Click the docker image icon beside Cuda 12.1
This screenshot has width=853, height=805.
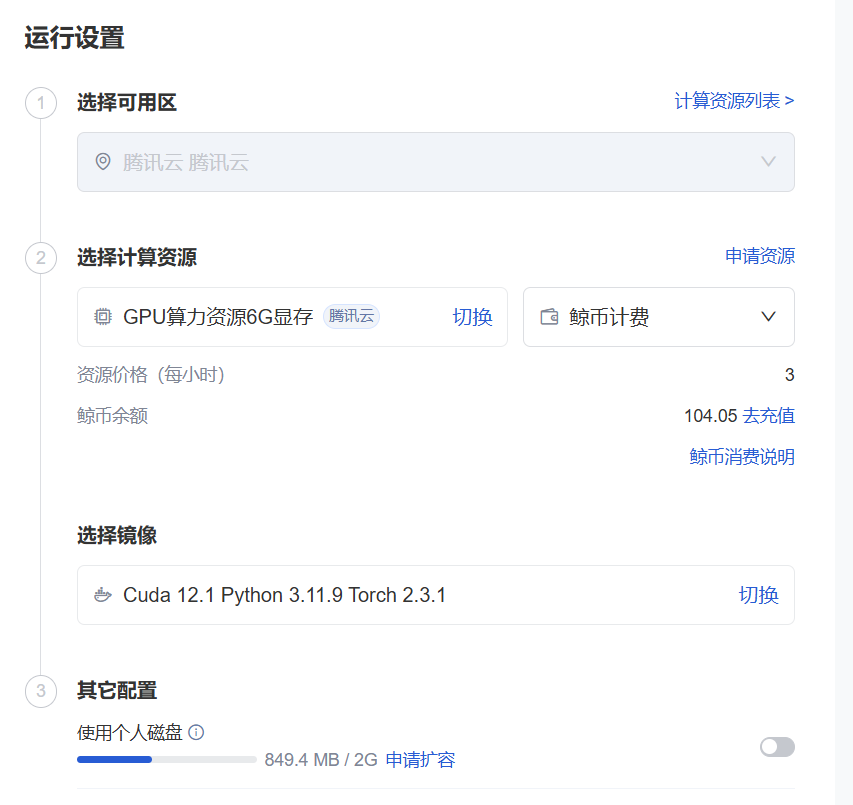(103, 595)
